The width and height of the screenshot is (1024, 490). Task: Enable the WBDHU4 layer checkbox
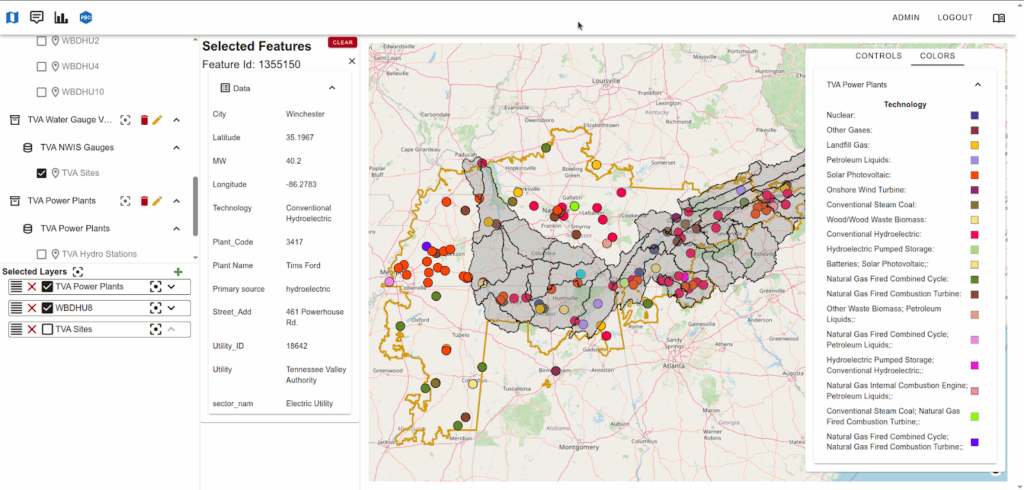(x=41, y=67)
